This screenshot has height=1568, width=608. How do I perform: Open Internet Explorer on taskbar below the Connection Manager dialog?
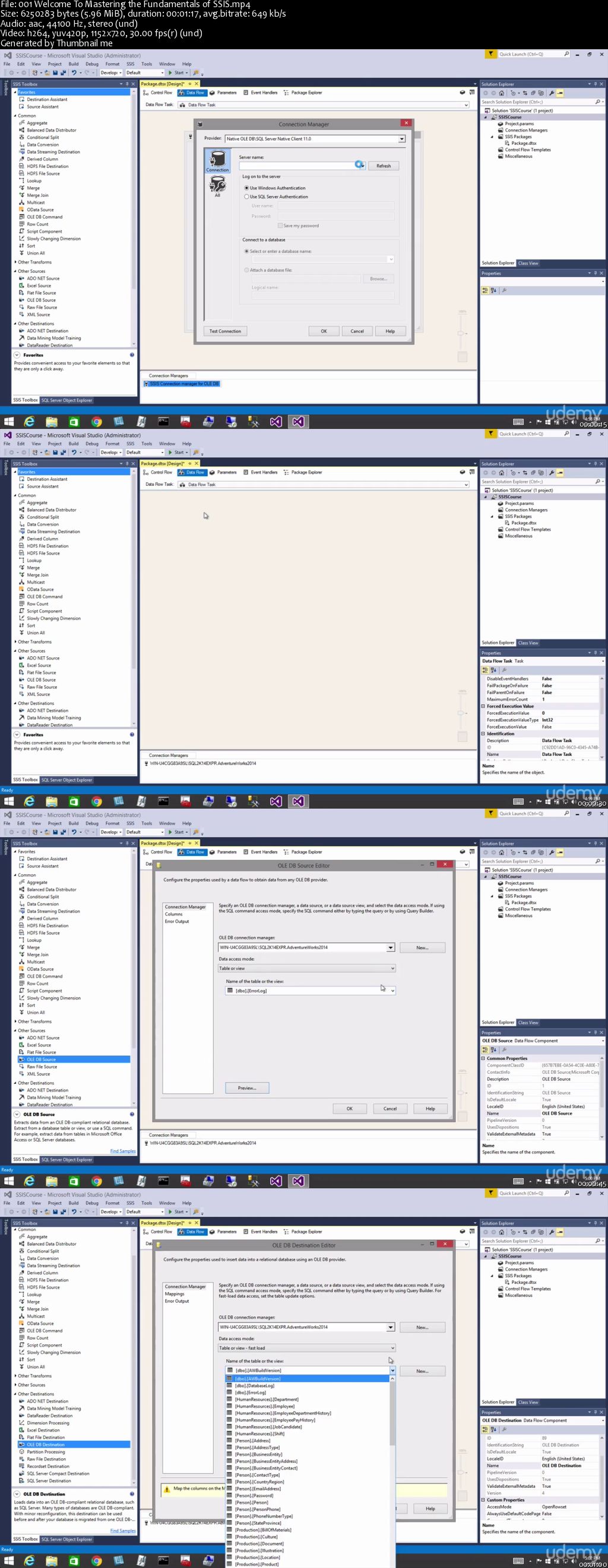tap(29, 421)
